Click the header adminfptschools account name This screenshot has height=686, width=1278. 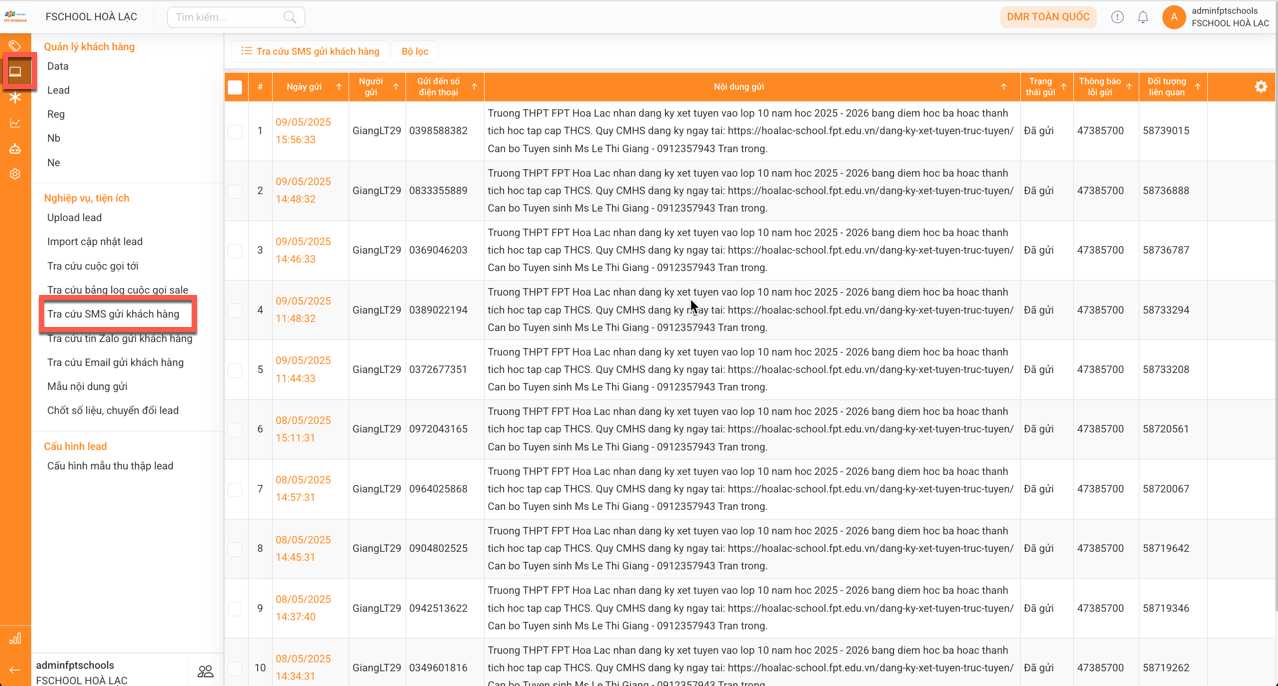point(1225,11)
